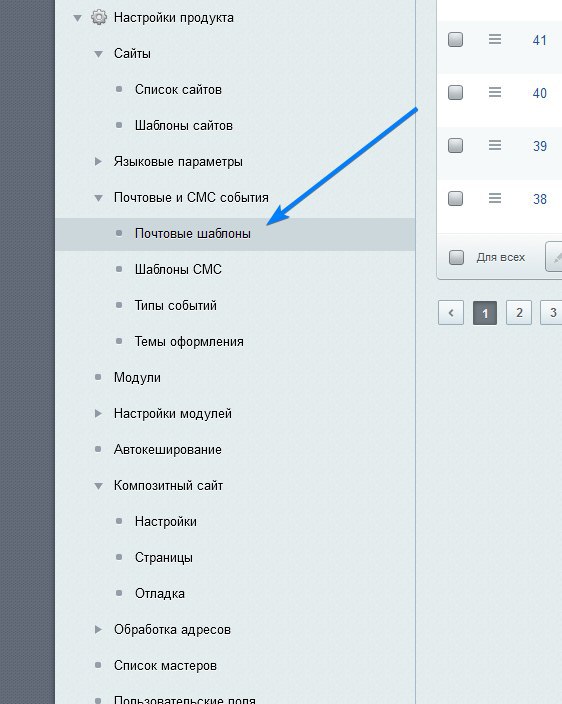Expand Языковые параметры node arrow

tap(98, 161)
